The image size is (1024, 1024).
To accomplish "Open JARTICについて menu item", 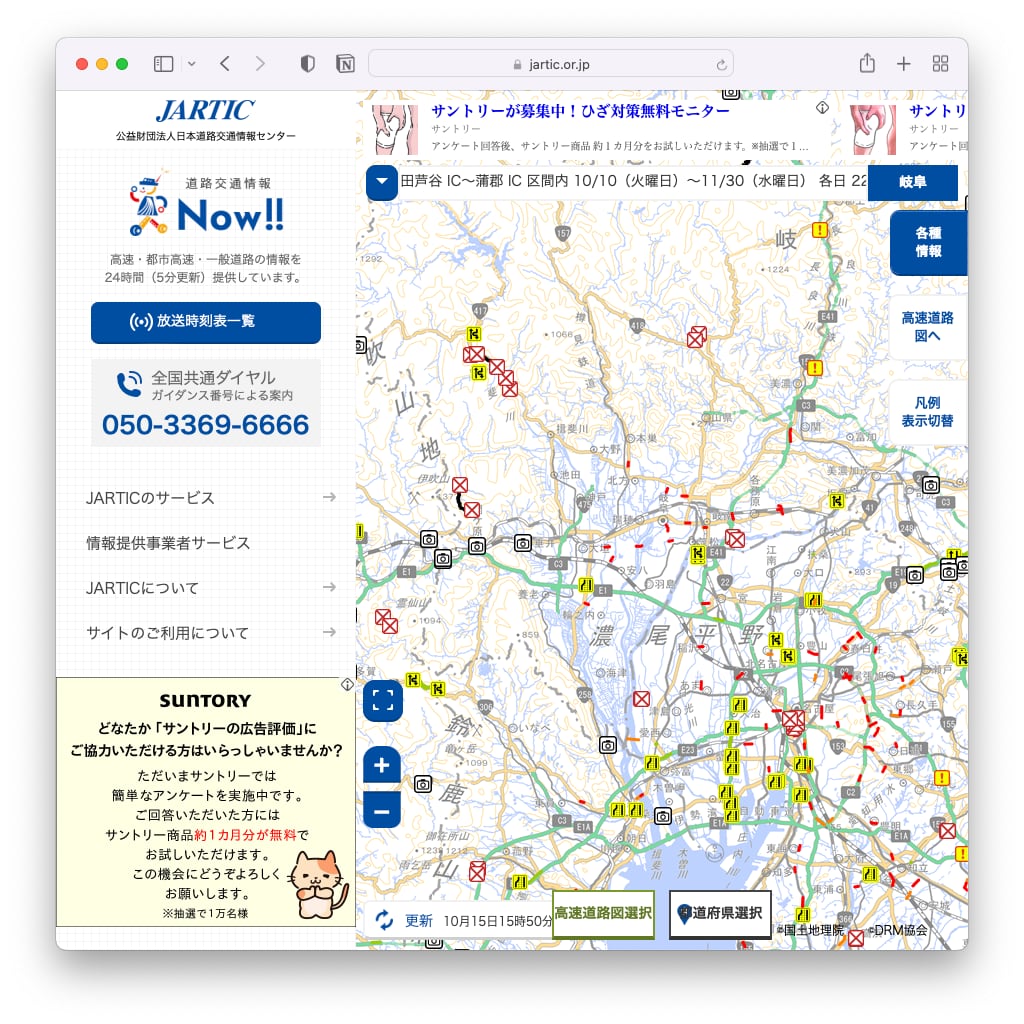I will tap(210, 587).
